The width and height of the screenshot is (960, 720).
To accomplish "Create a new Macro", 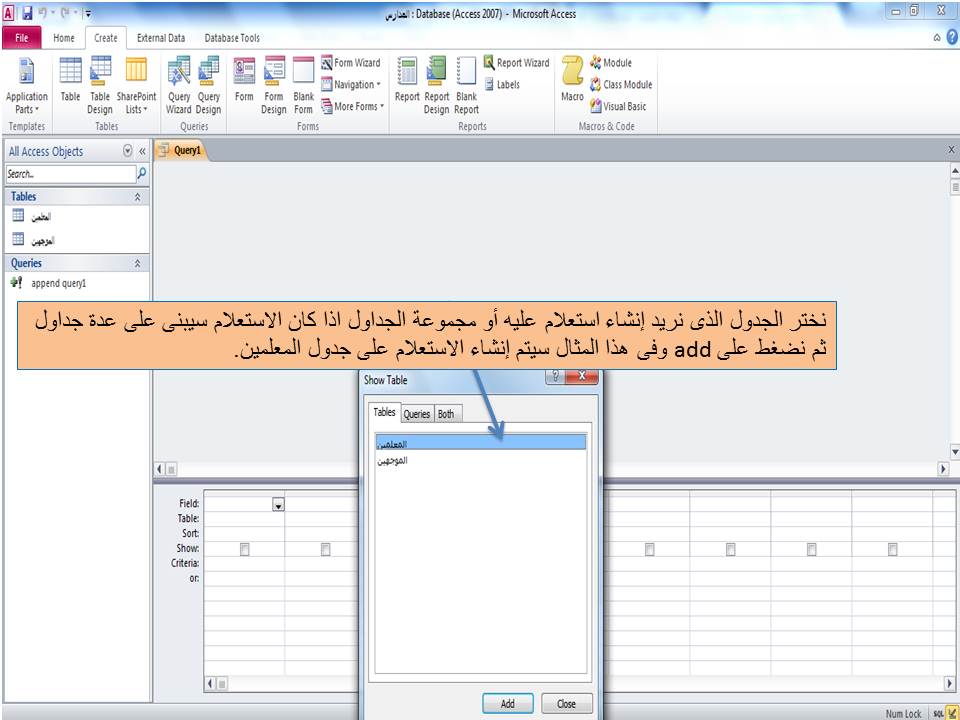I will [x=572, y=80].
